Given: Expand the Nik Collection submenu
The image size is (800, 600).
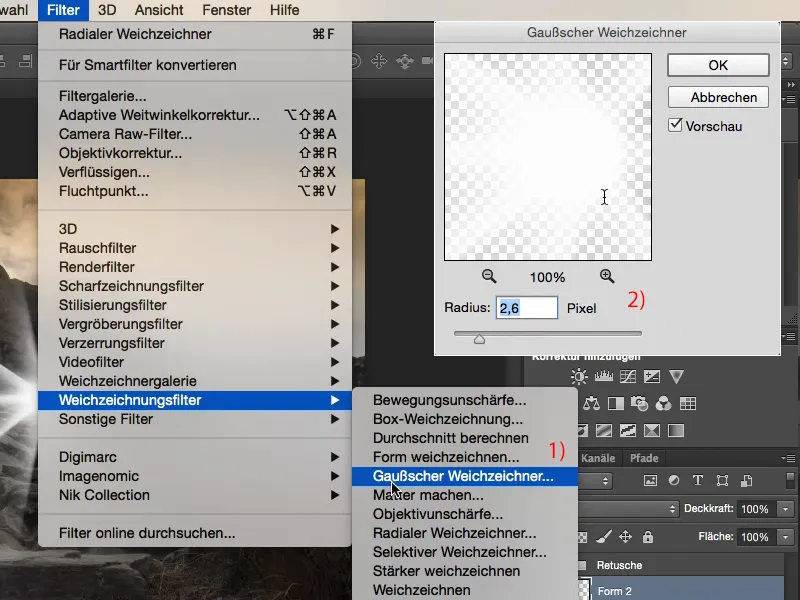Looking at the screenshot, I should click(x=195, y=495).
